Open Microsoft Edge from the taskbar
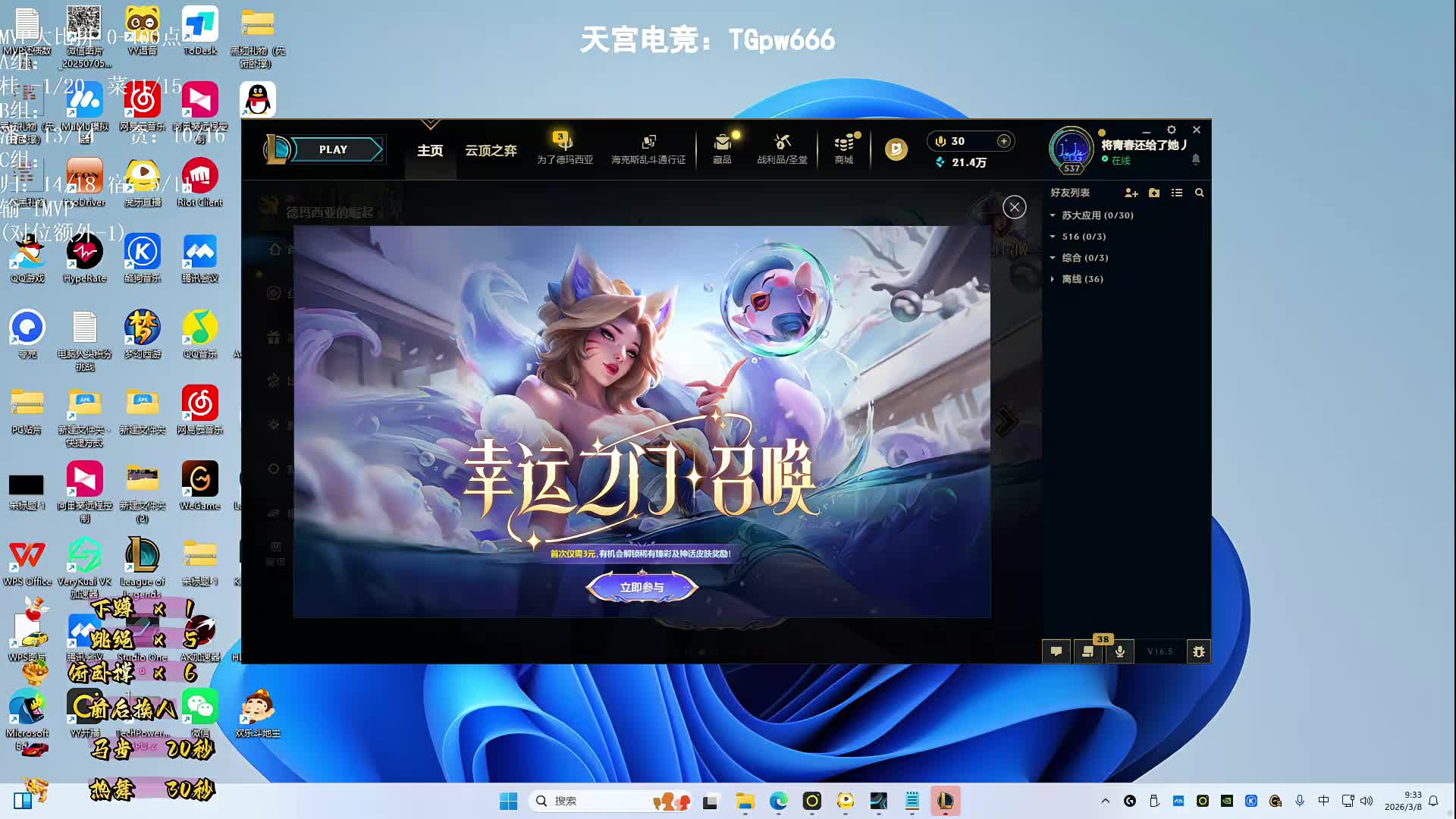This screenshot has height=819, width=1456. coord(779,801)
